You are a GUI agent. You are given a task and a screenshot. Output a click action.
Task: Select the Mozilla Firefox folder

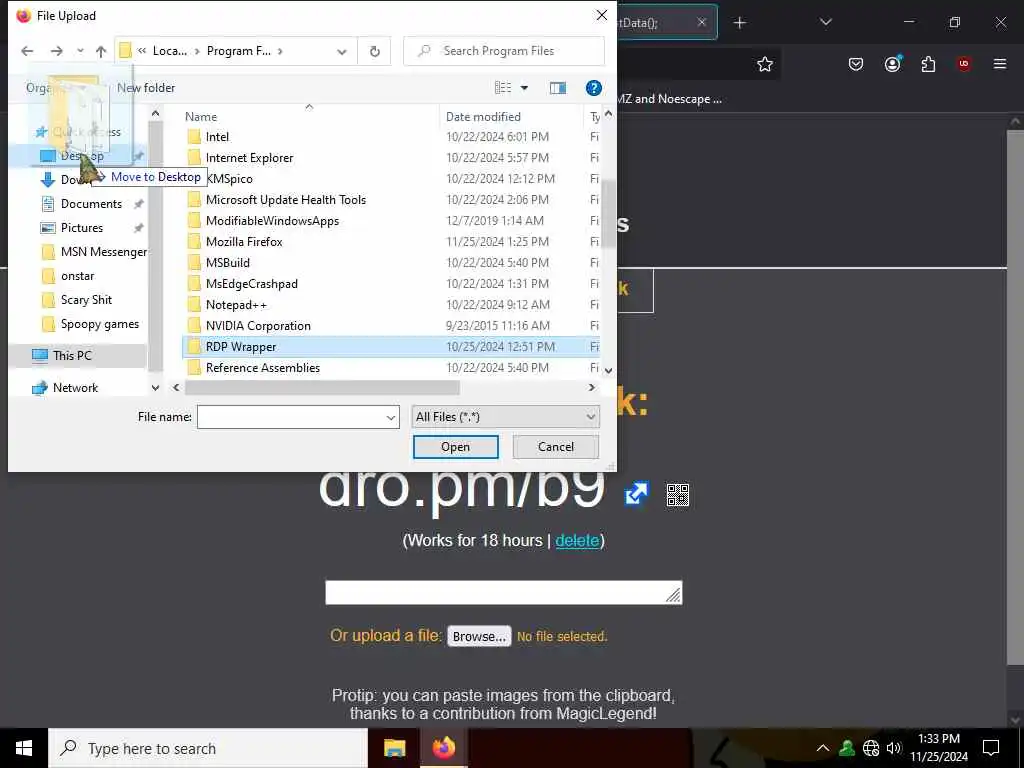tap(244, 242)
